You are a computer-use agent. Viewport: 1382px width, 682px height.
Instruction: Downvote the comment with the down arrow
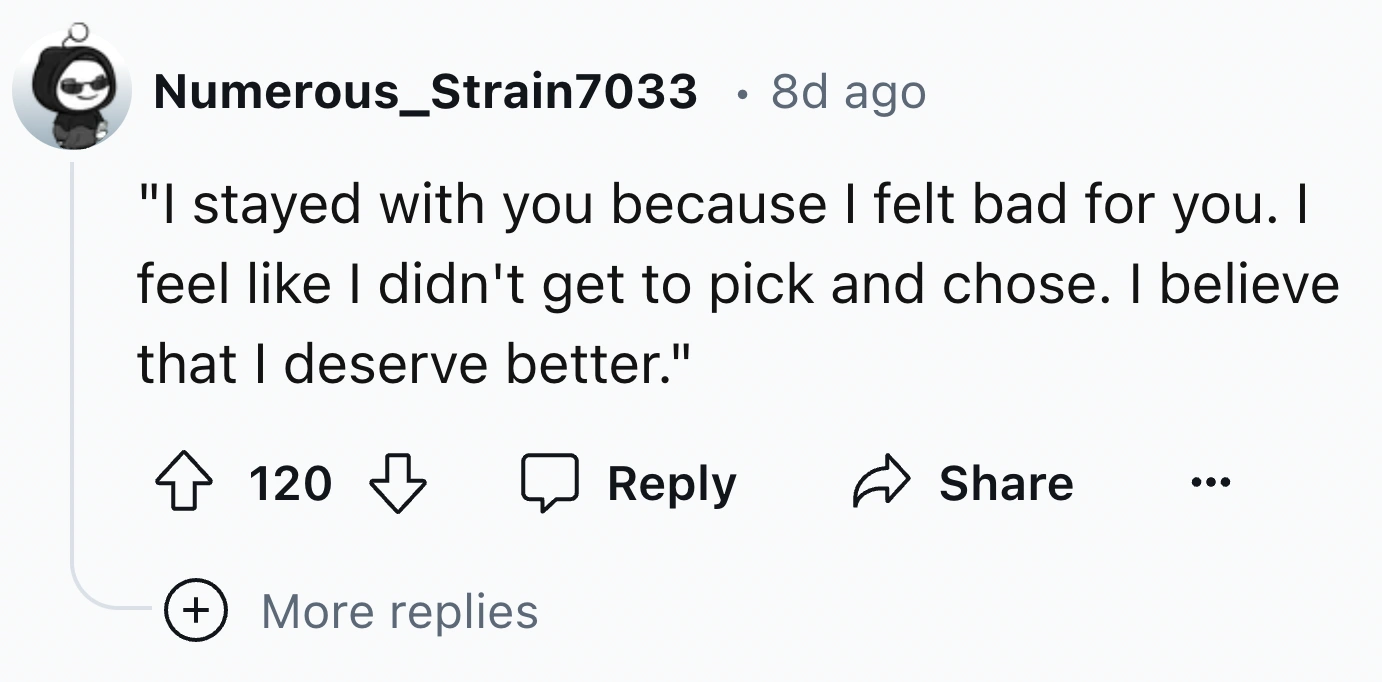pyautogui.click(x=397, y=484)
